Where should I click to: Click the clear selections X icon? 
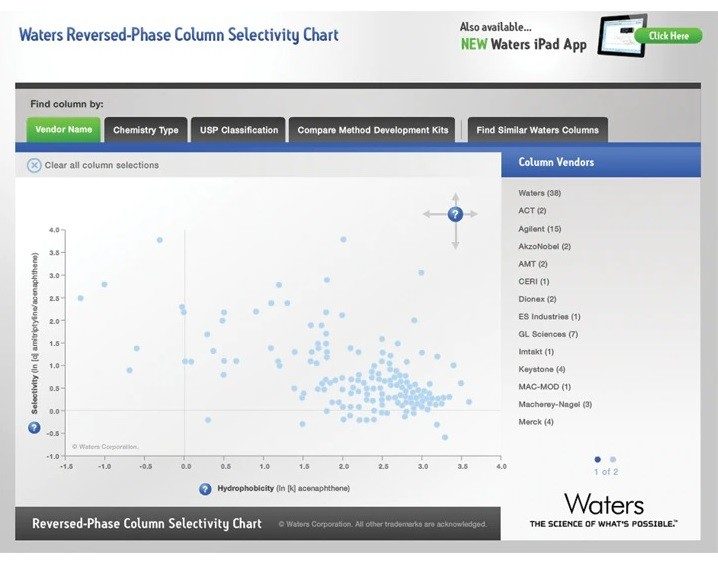click(34, 165)
